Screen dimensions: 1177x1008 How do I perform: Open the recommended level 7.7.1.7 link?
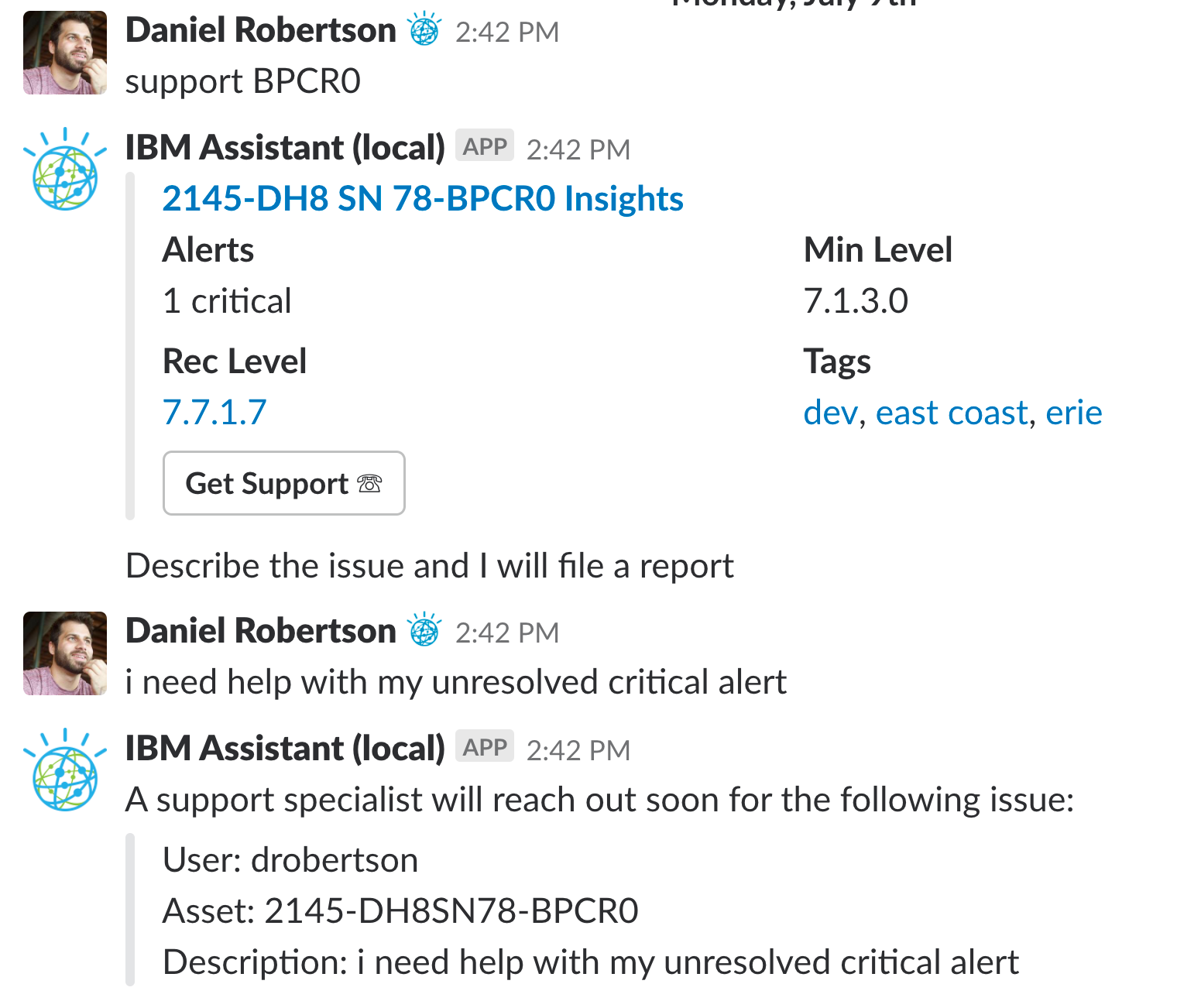click(214, 412)
